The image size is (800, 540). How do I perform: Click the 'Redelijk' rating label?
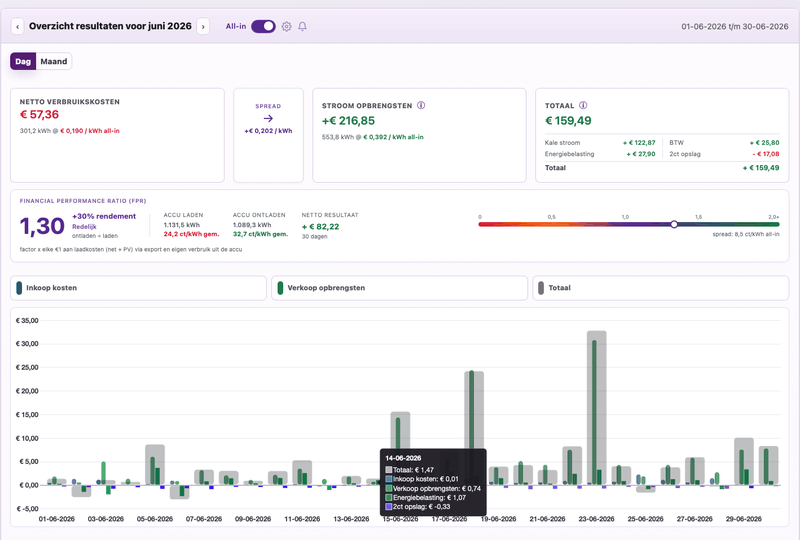pyautogui.click(x=84, y=227)
